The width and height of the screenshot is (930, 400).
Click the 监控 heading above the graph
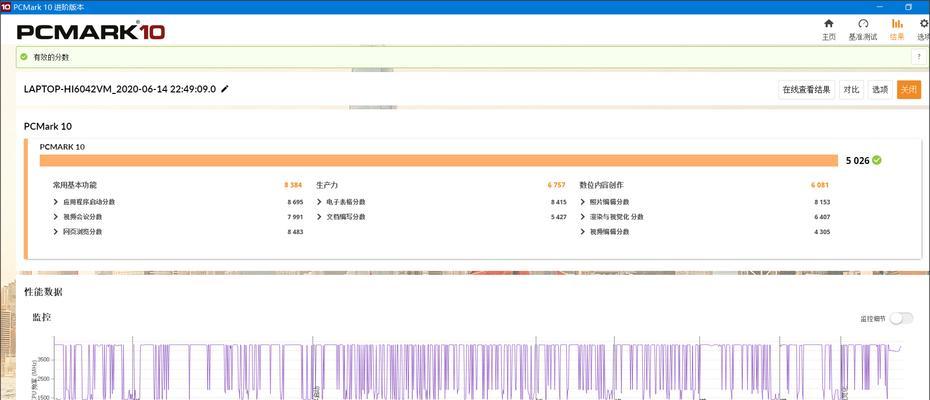(42, 317)
